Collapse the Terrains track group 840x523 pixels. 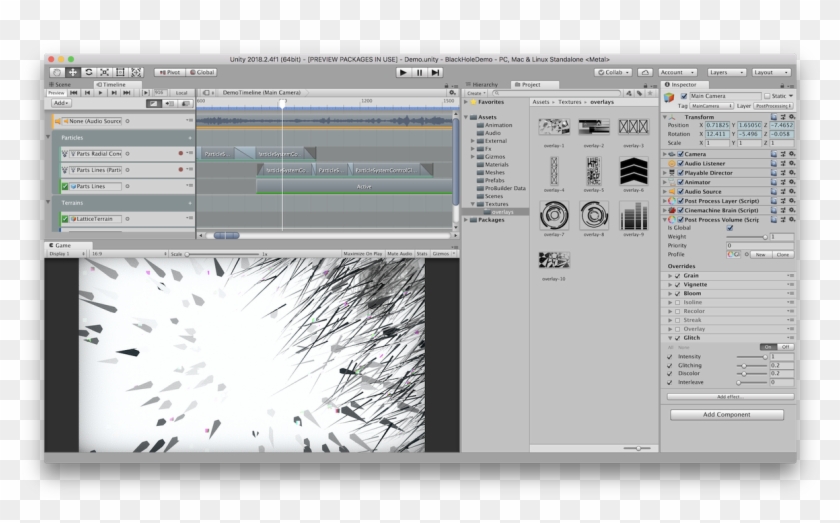click(48, 203)
